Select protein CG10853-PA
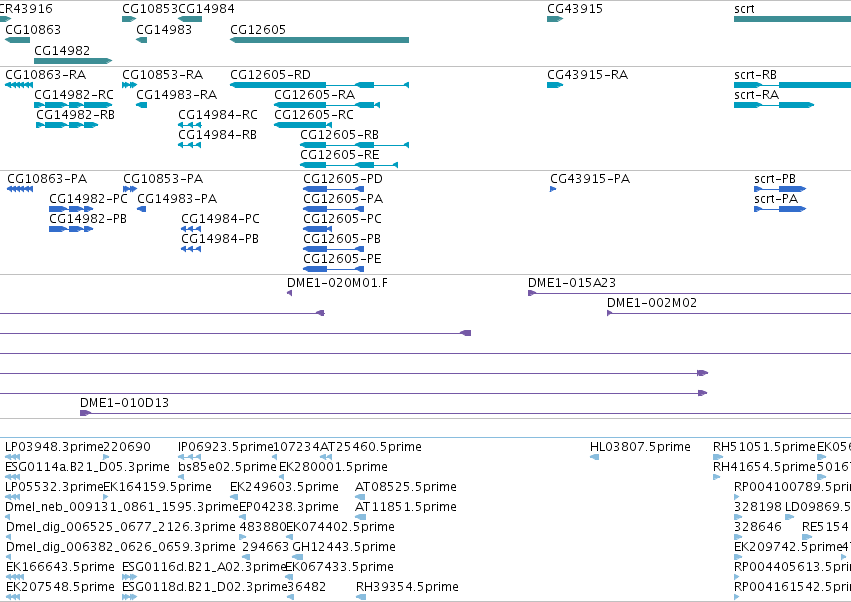 coord(130,189)
